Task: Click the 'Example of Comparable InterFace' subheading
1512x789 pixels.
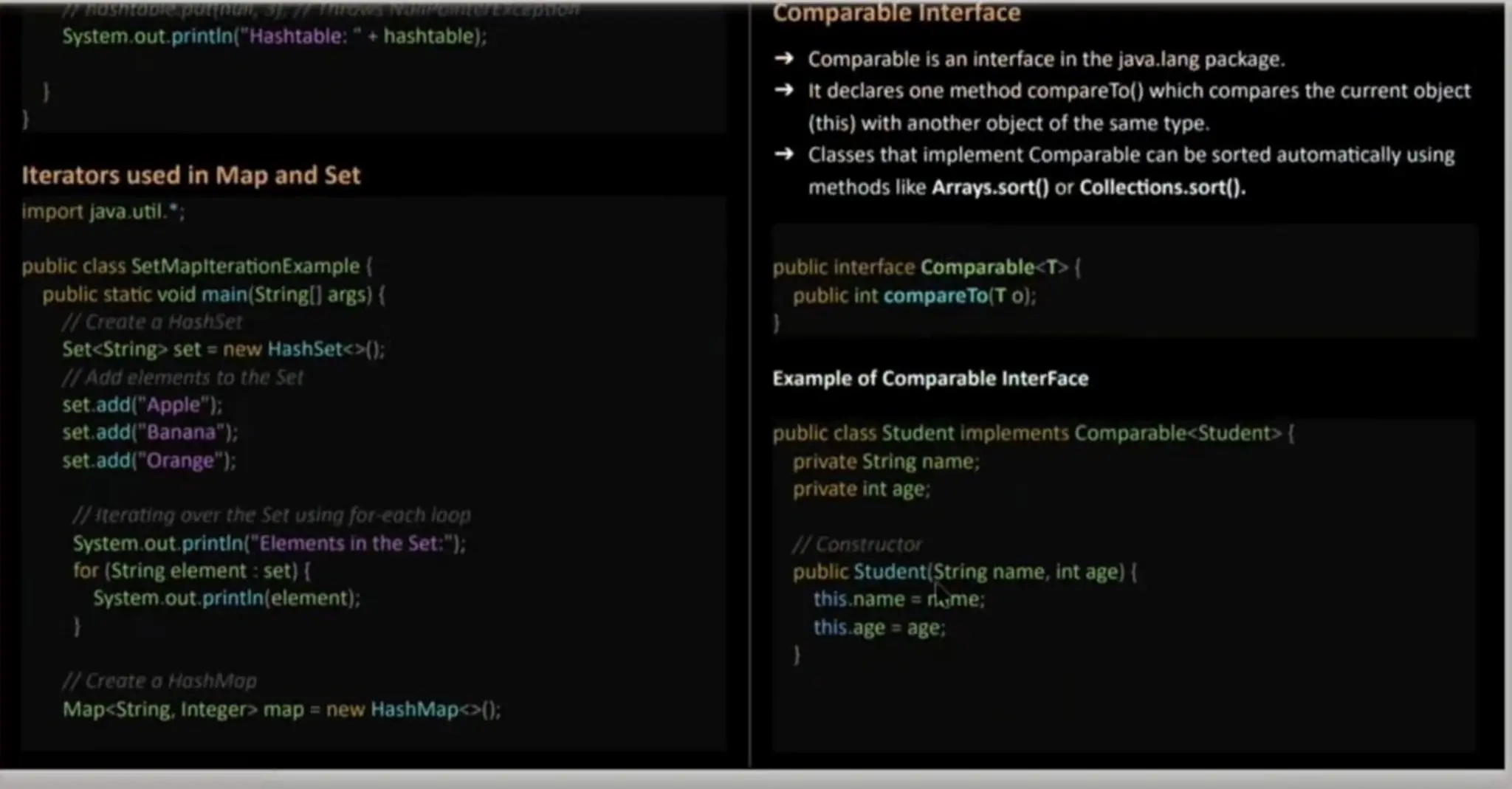Action: (930, 378)
